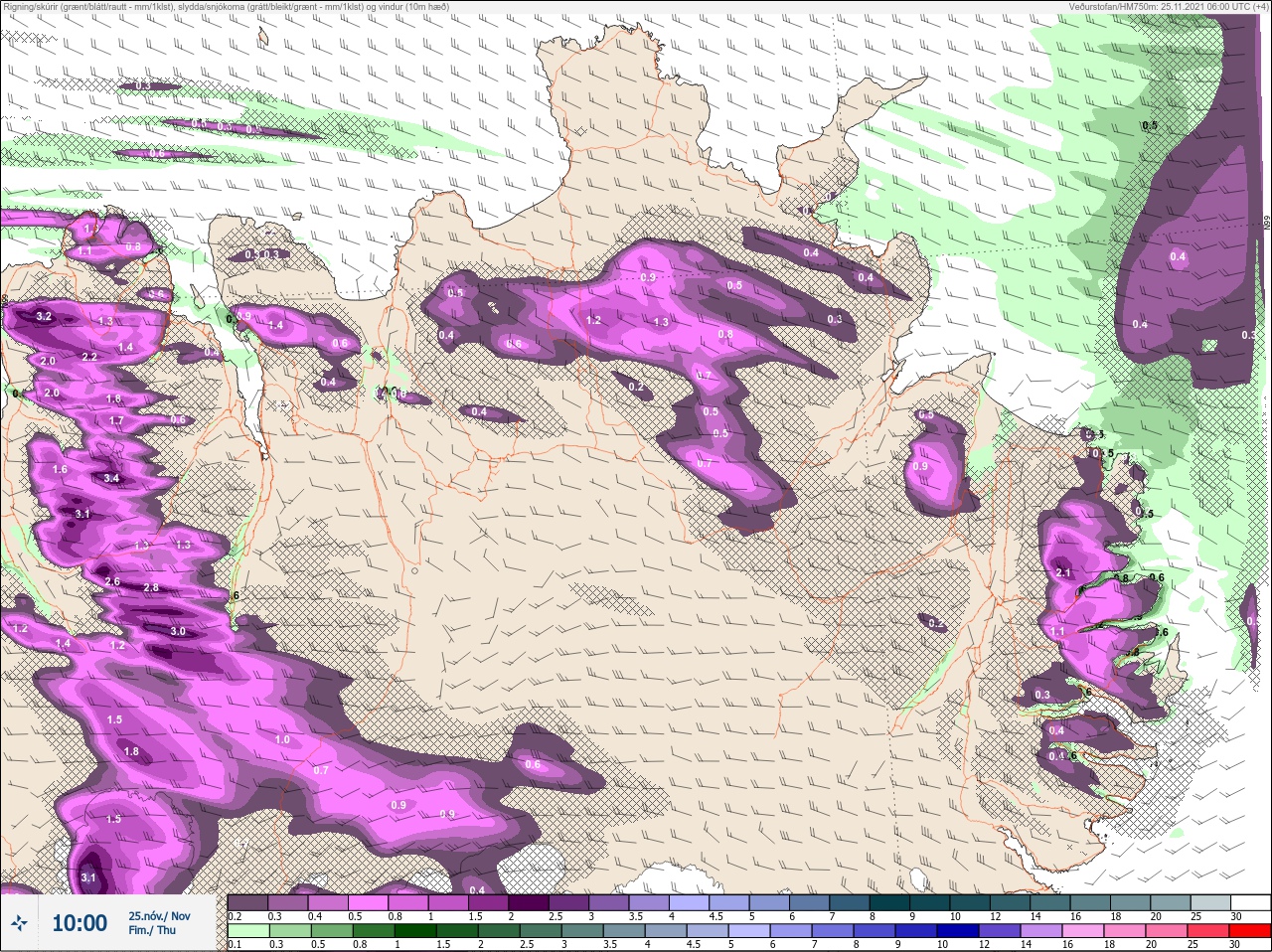Click the 'Fim./ Thu' weekday label

(152, 930)
